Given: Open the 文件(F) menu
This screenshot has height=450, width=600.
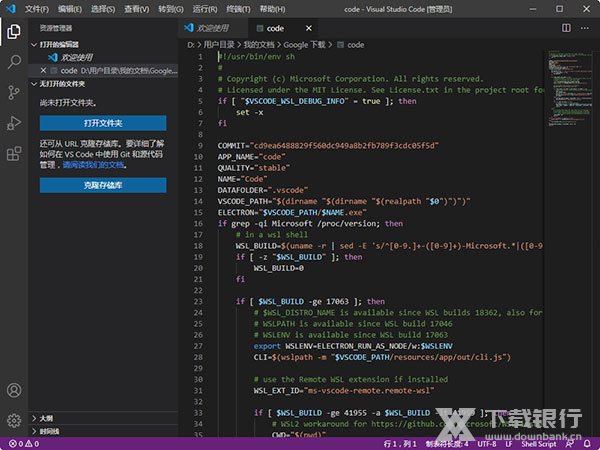Looking at the screenshot, I should 37,9.
